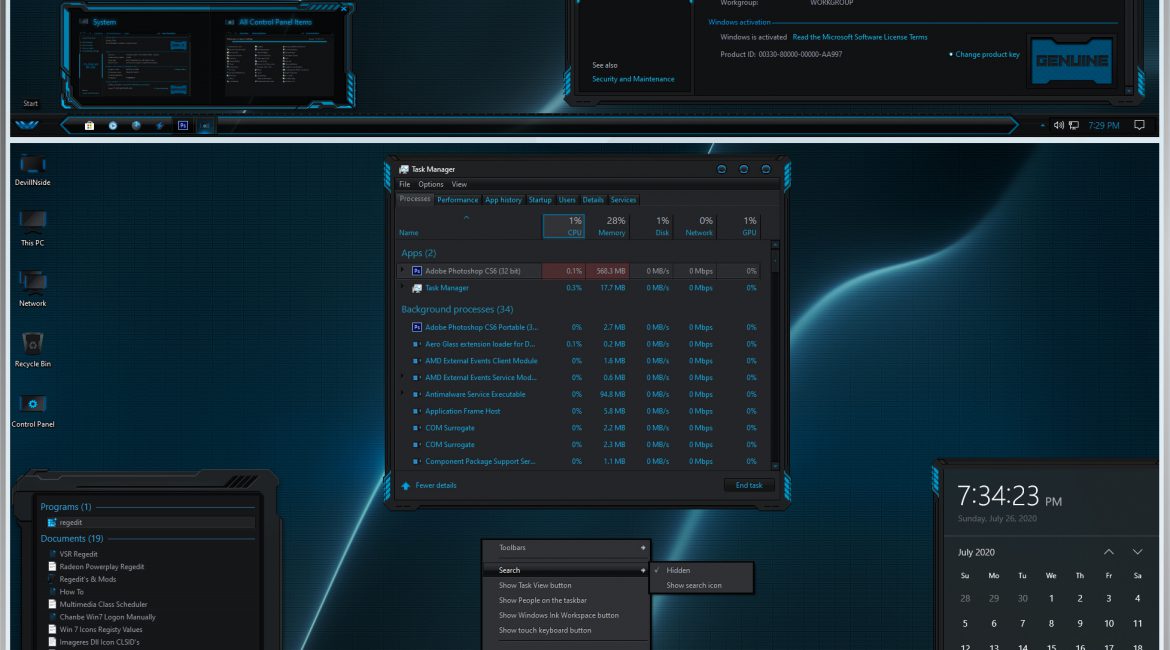Open the Search submenu in context menu

[566, 570]
